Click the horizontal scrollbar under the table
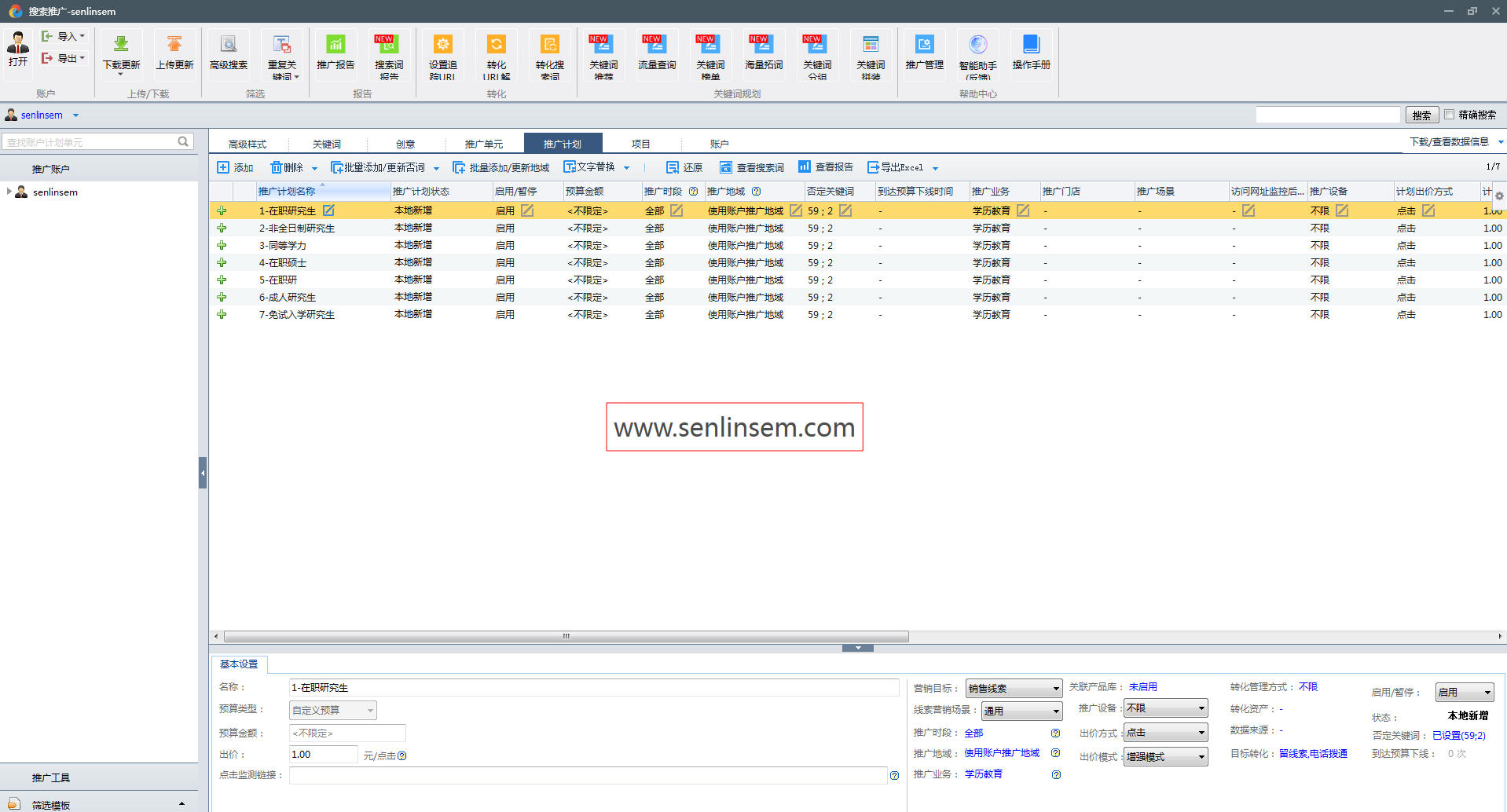 coord(566,637)
